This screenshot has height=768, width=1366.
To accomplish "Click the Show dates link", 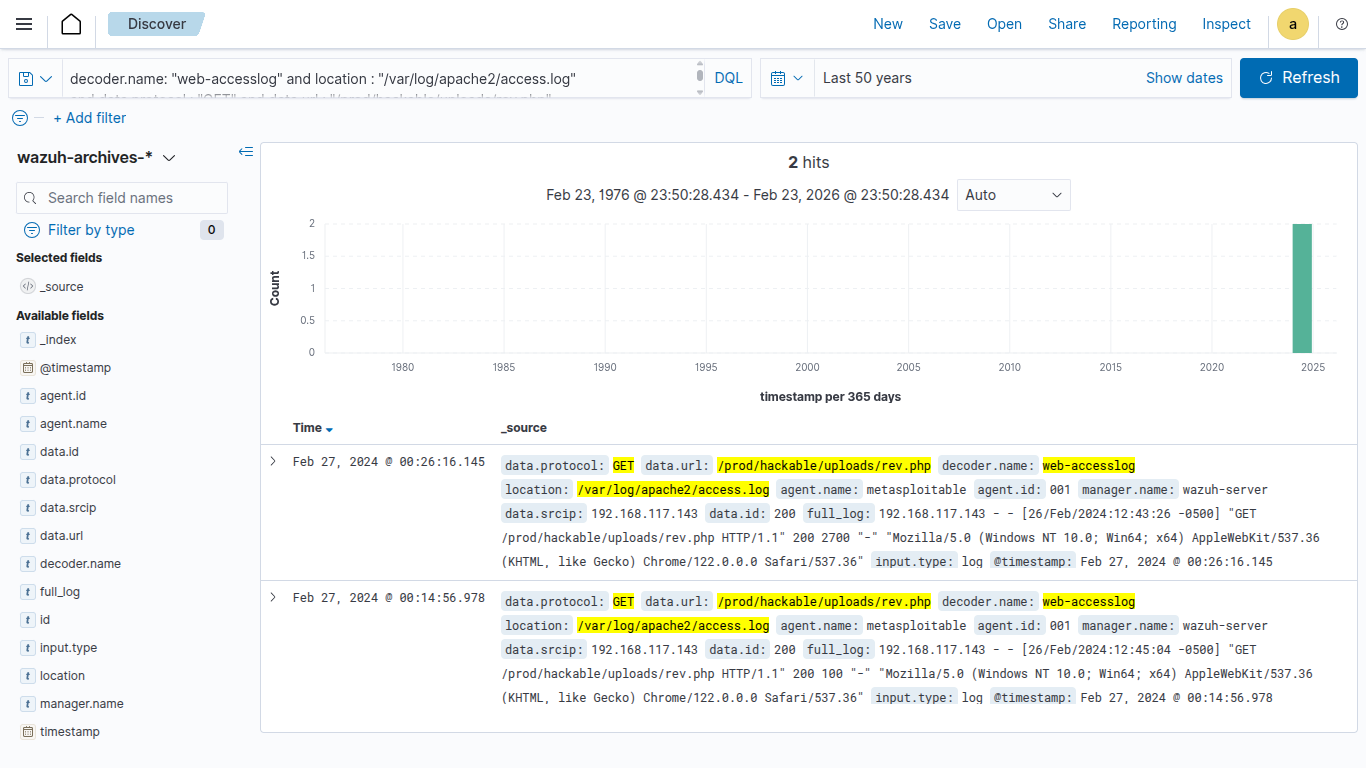I will 1184,78.
